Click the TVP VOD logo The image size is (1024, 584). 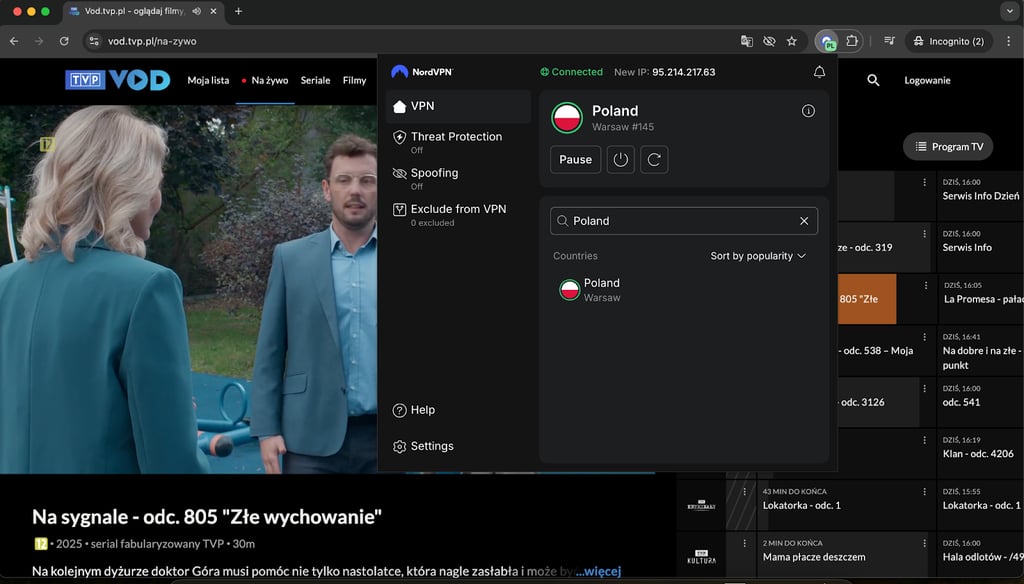coord(118,80)
